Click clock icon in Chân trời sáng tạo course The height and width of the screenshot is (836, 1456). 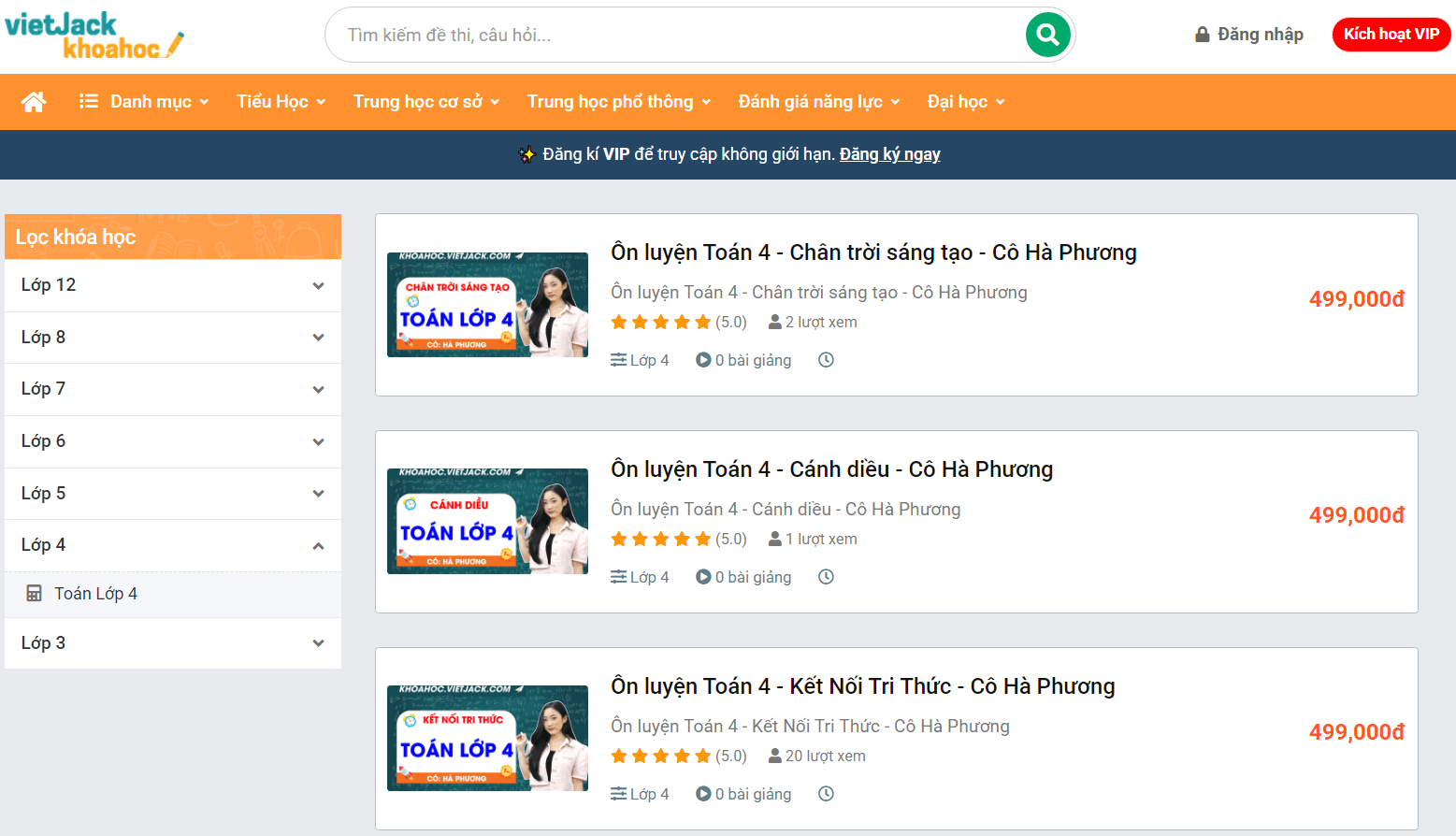point(826,360)
